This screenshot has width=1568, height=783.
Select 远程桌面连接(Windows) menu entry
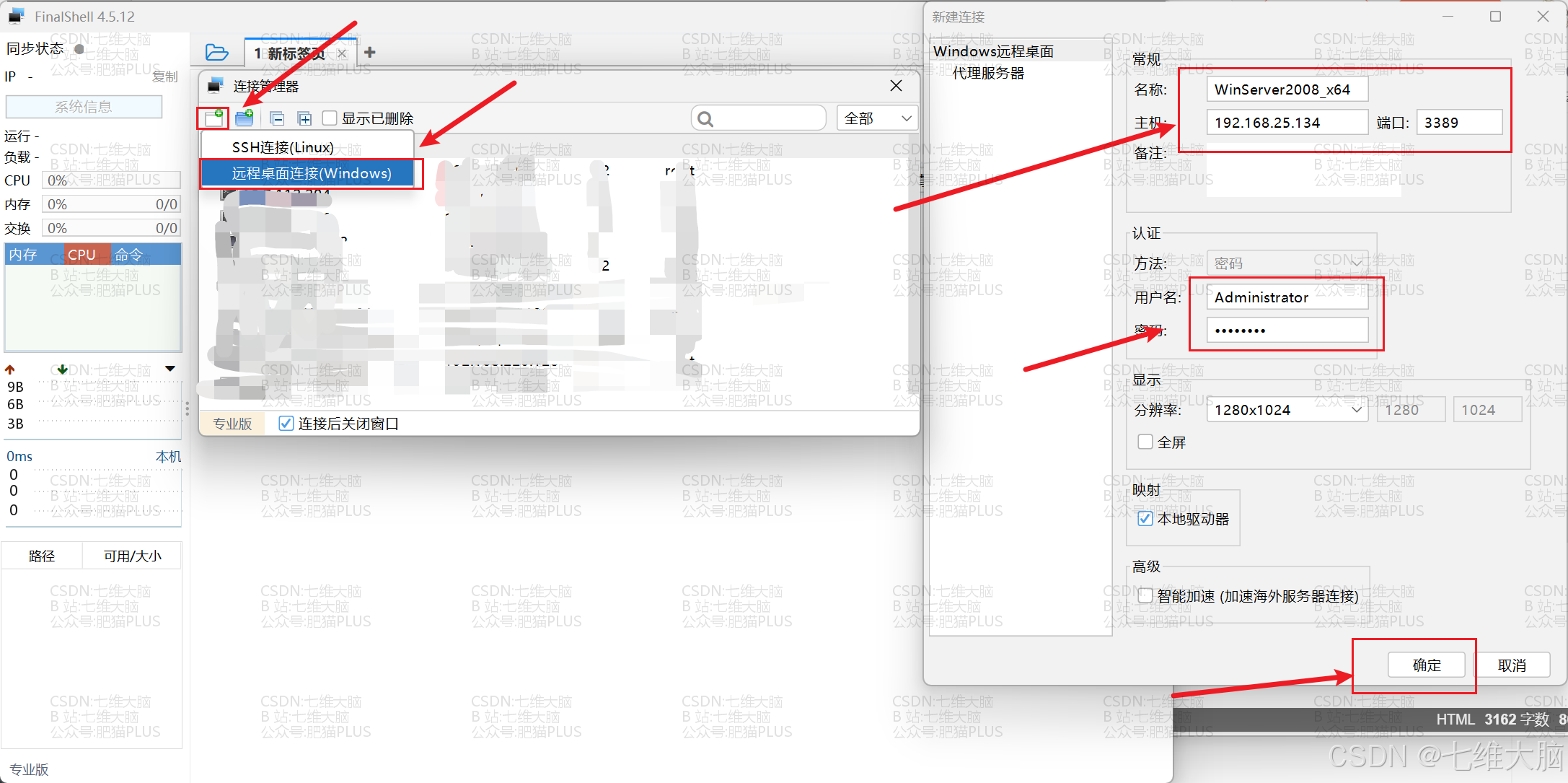click(311, 173)
